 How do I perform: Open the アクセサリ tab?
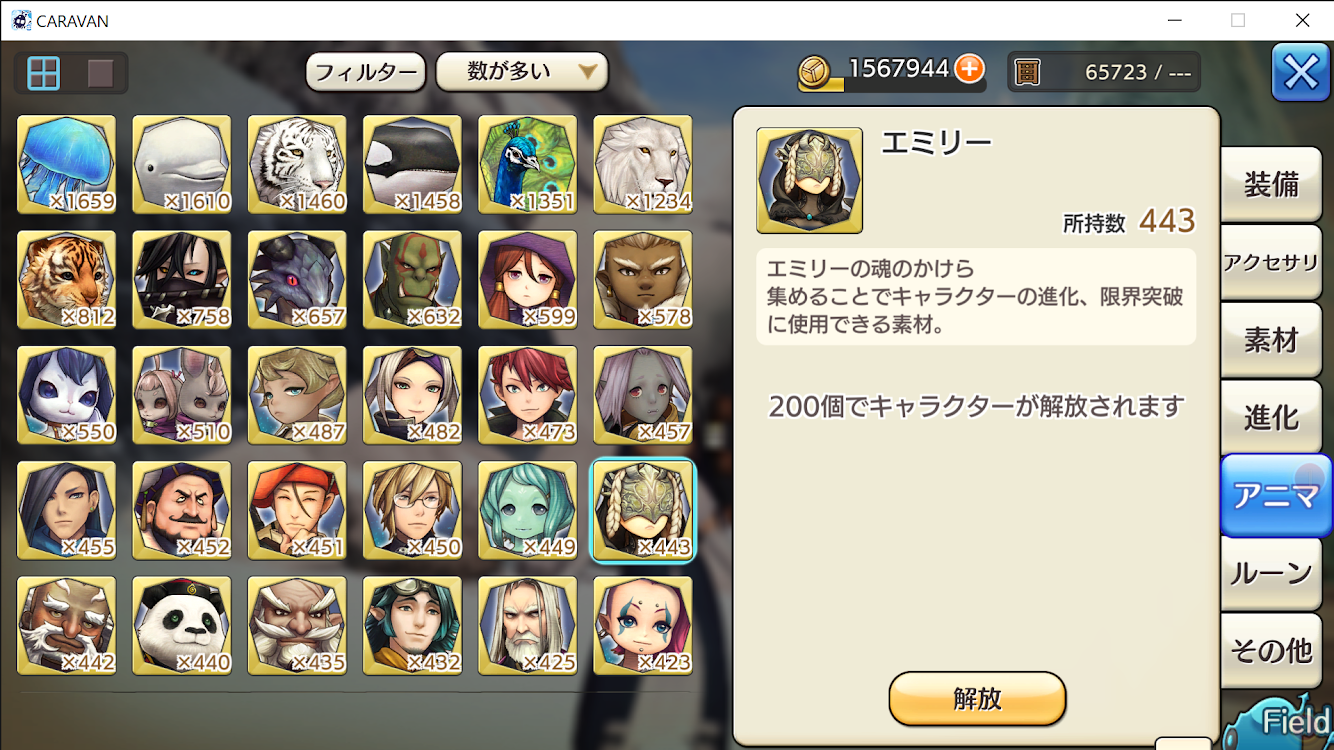[1271, 263]
